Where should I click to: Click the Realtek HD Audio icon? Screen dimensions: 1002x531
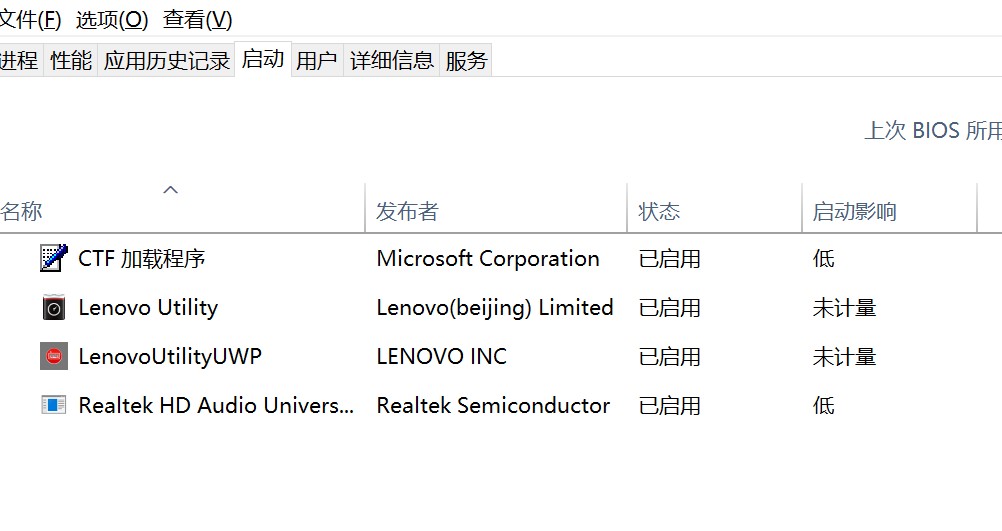(x=54, y=405)
